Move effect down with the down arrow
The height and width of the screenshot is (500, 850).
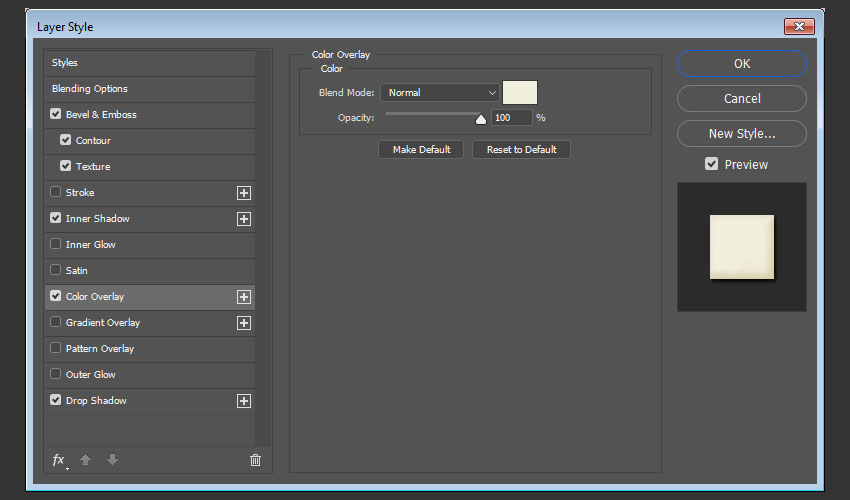[112, 460]
